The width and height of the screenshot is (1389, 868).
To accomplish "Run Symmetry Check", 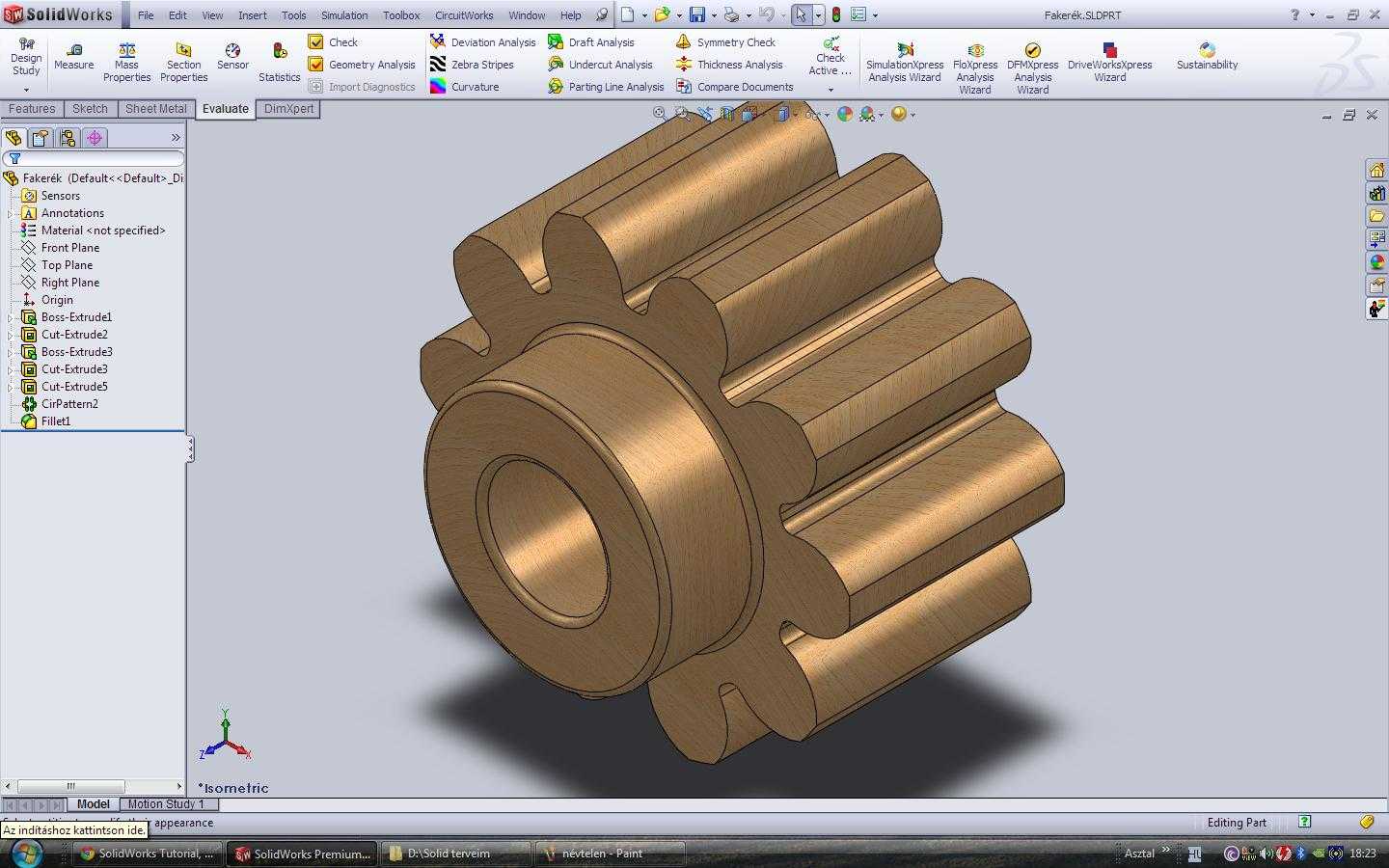I will [x=725, y=42].
